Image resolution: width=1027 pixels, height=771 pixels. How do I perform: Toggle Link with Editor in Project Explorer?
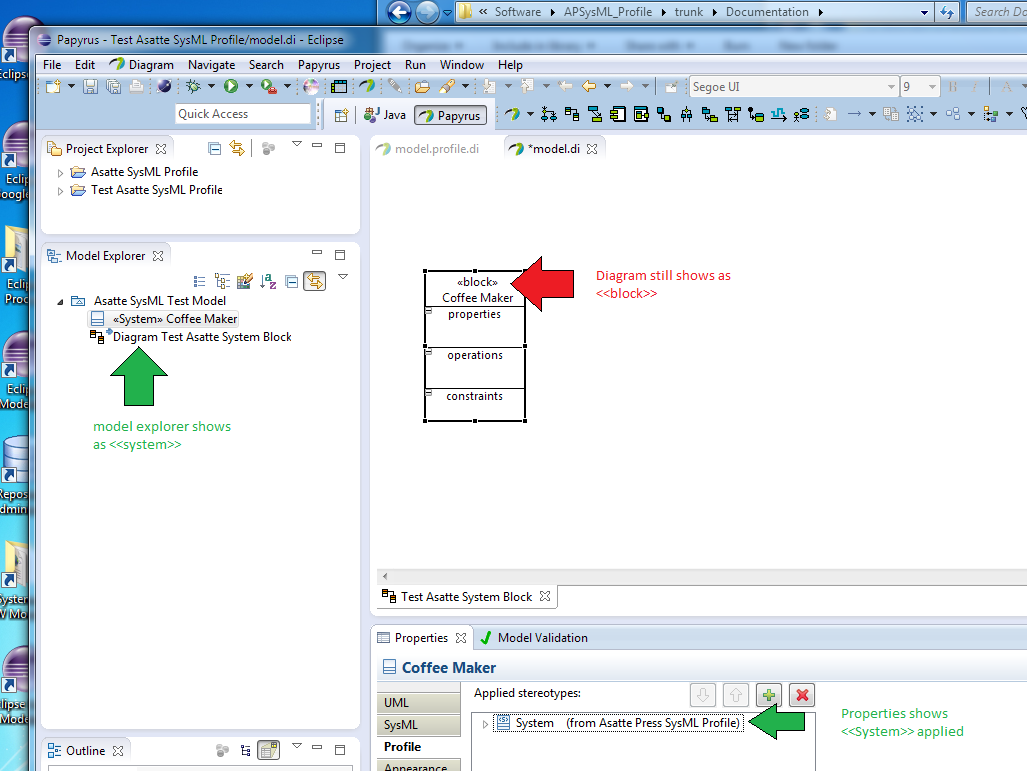[237, 149]
